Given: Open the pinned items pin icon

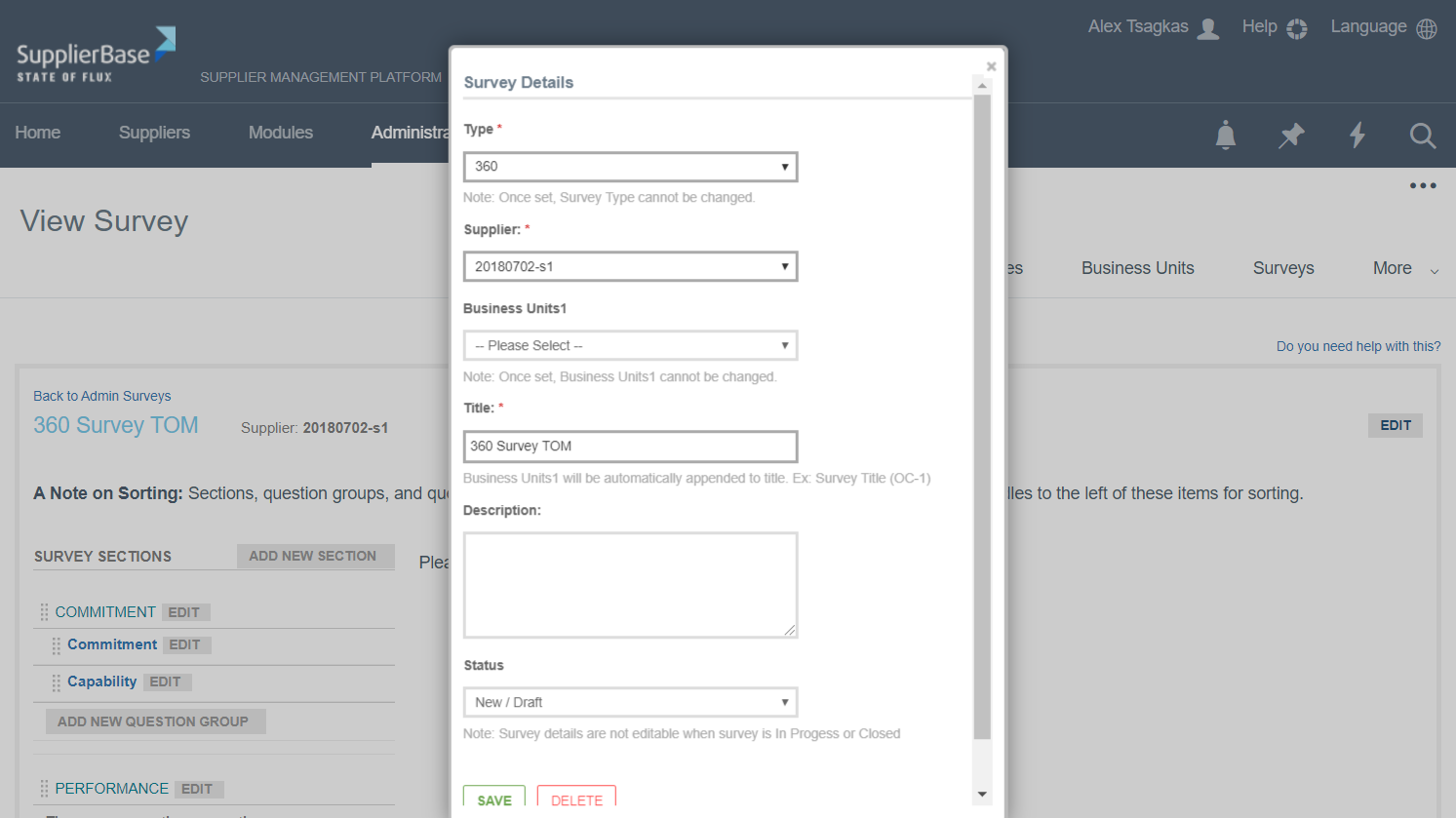Looking at the screenshot, I should (1291, 135).
